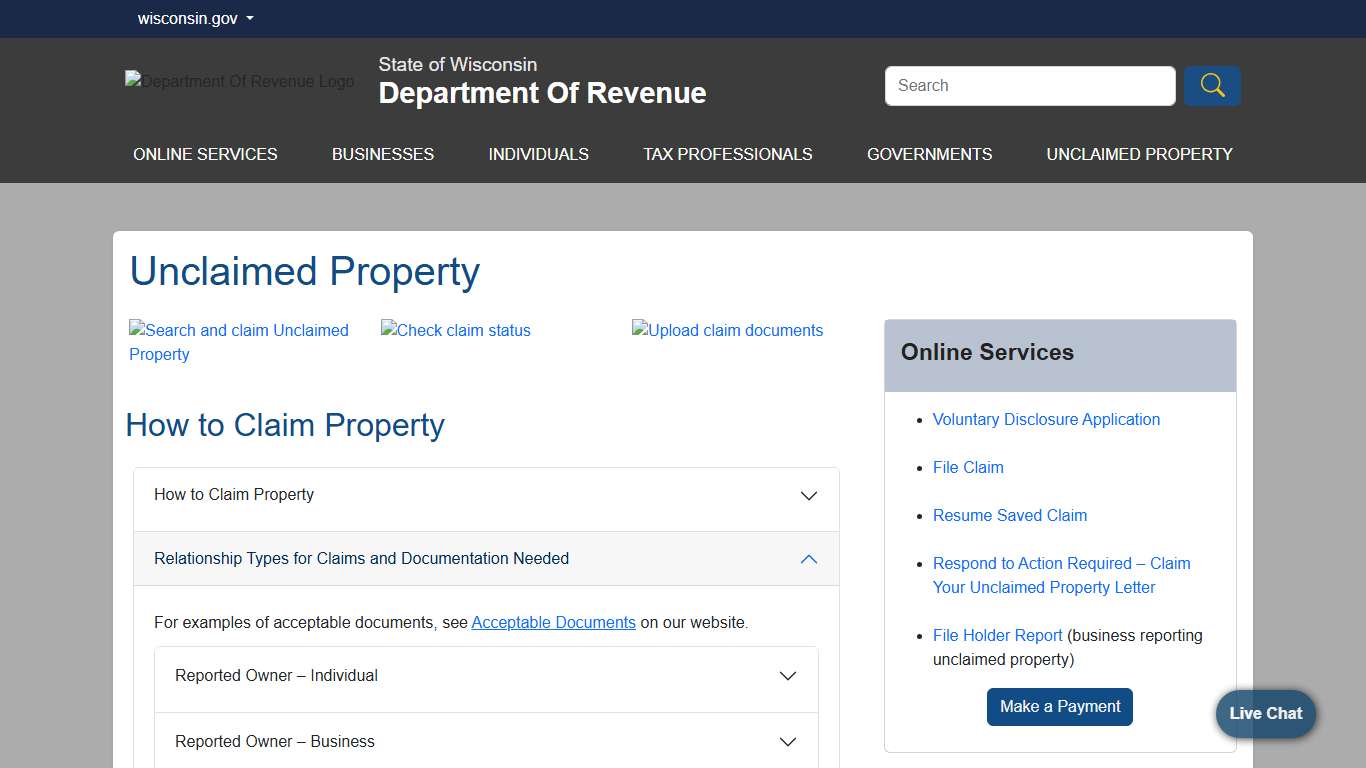Click inside the Search input field
The width and height of the screenshot is (1366, 768).
(1029, 86)
